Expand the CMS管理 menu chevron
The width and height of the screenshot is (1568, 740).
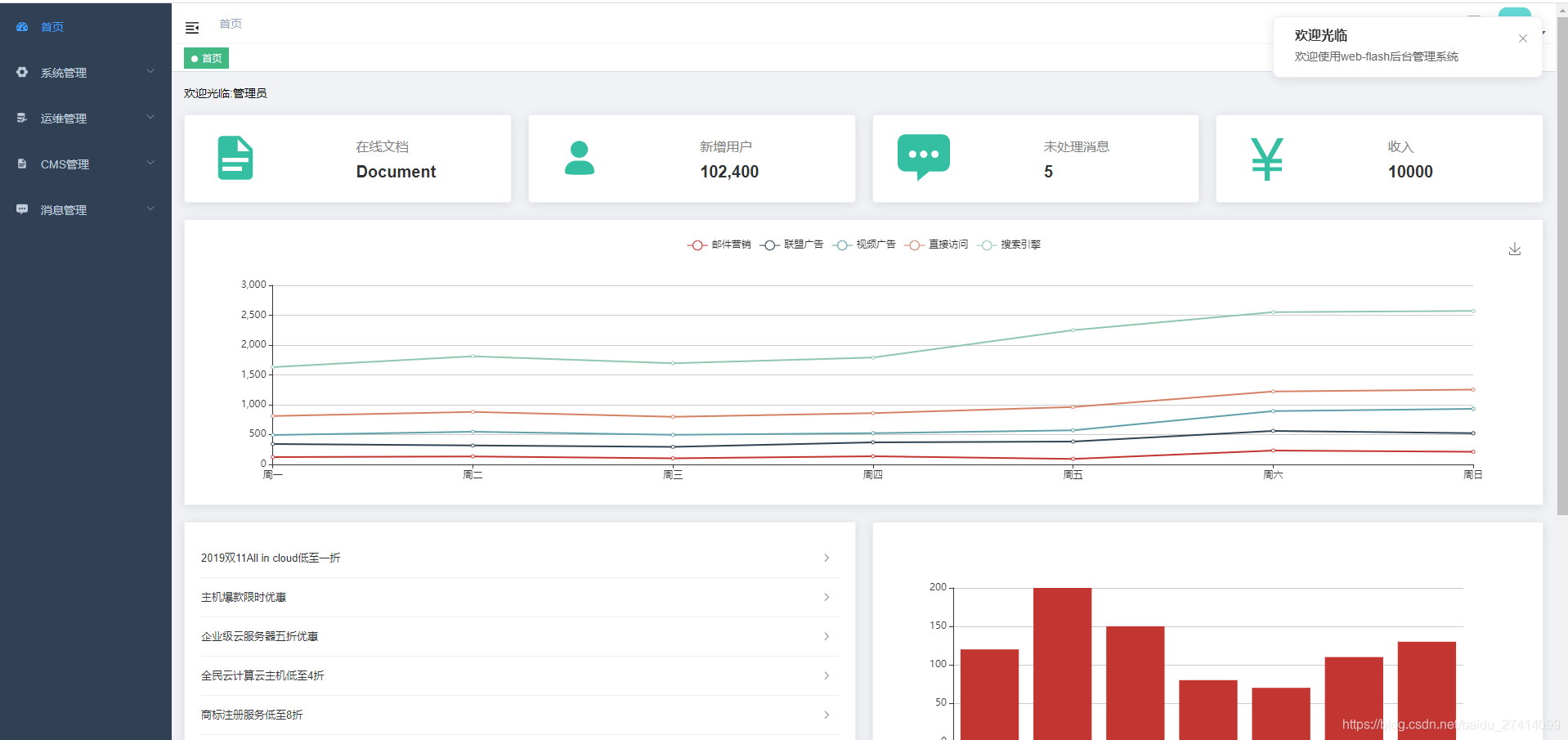150,163
